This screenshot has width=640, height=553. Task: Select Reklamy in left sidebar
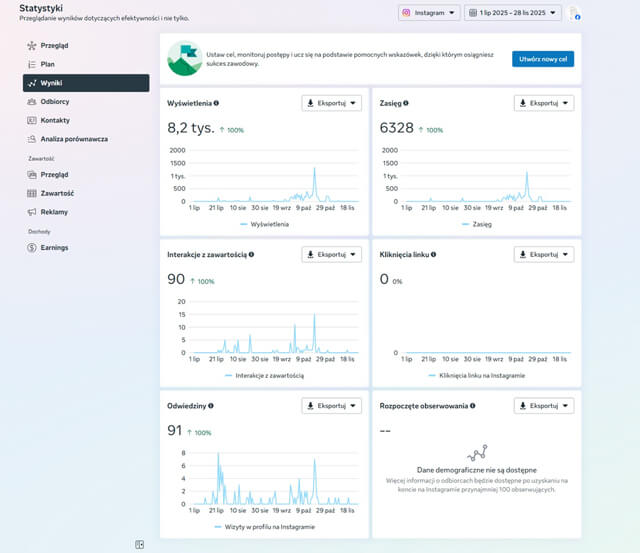coord(55,212)
